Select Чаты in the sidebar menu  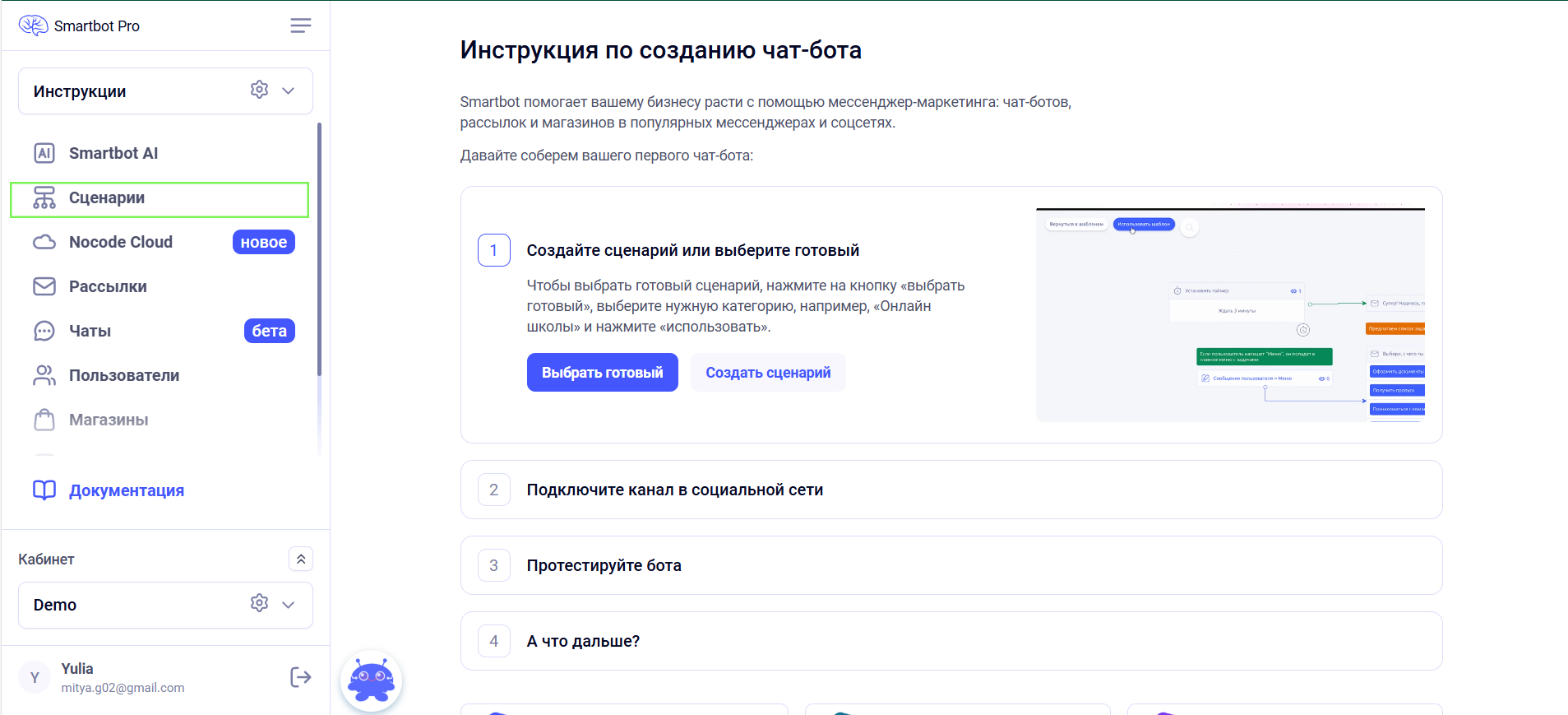tap(90, 331)
